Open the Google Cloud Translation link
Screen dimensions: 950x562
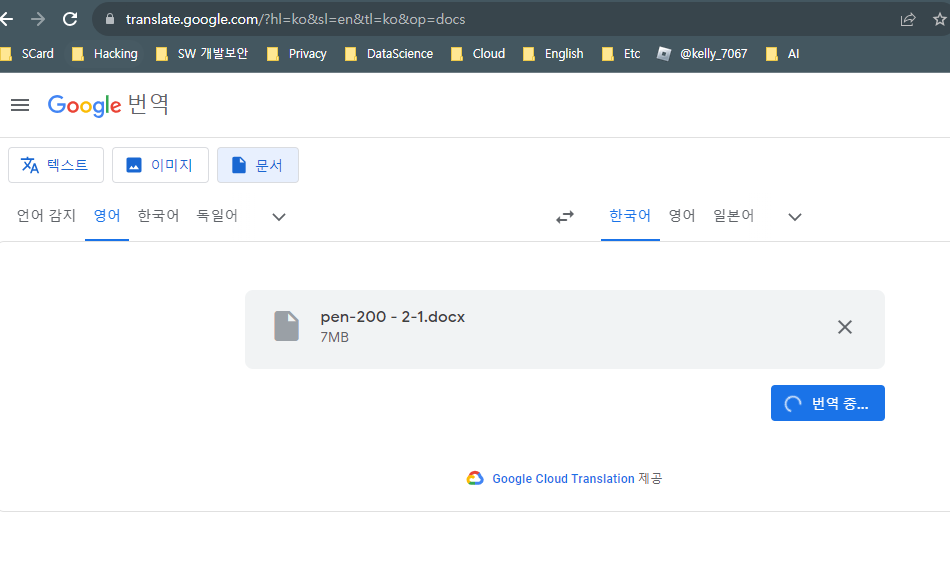click(x=563, y=478)
